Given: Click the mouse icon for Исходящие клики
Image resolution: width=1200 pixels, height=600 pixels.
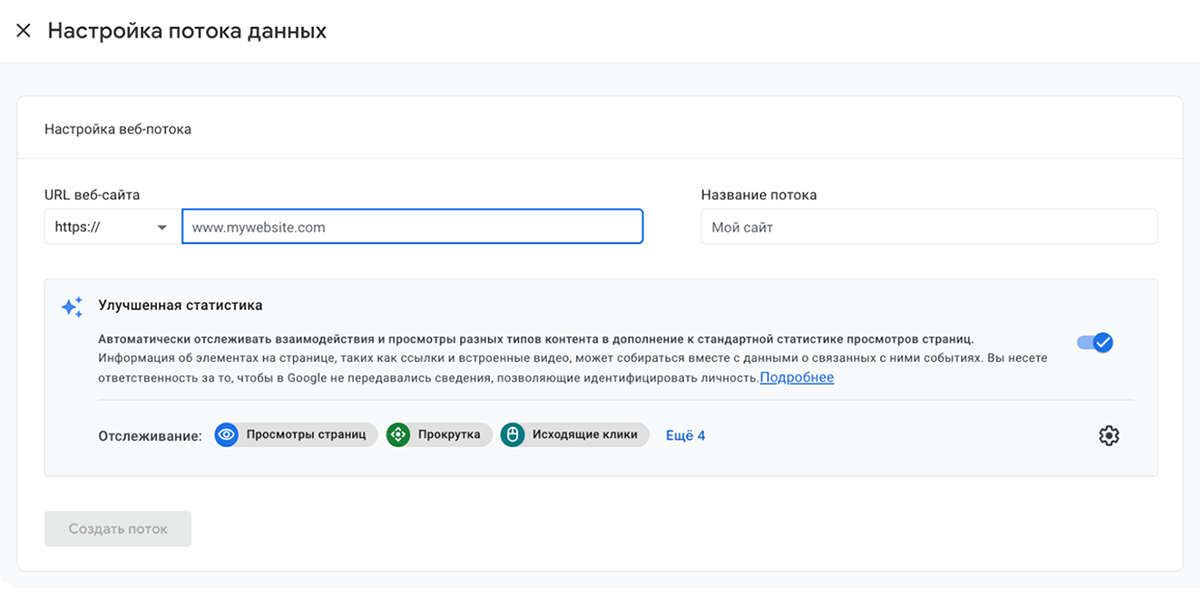Looking at the screenshot, I should 513,435.
